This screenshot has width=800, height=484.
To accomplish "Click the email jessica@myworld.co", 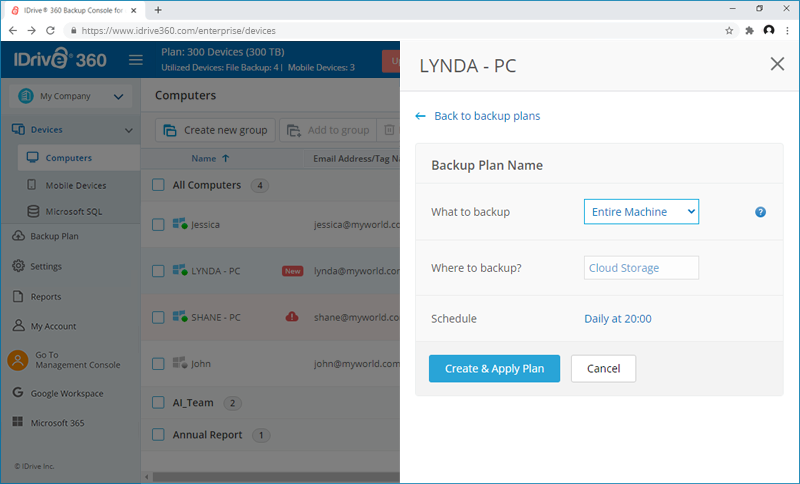I will [x=357, y=224].
